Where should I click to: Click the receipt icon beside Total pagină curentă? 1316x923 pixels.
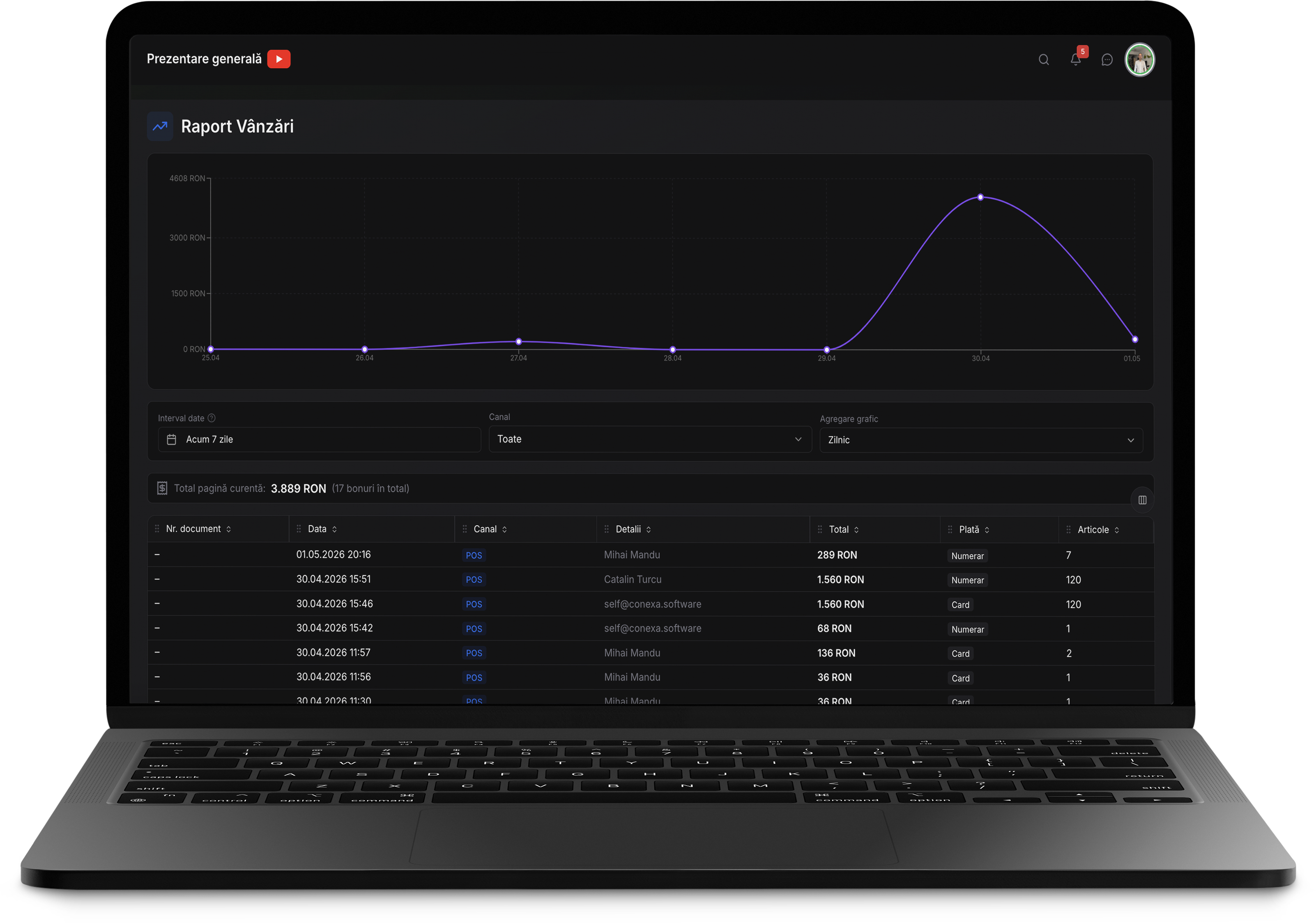tap(162, 488)
